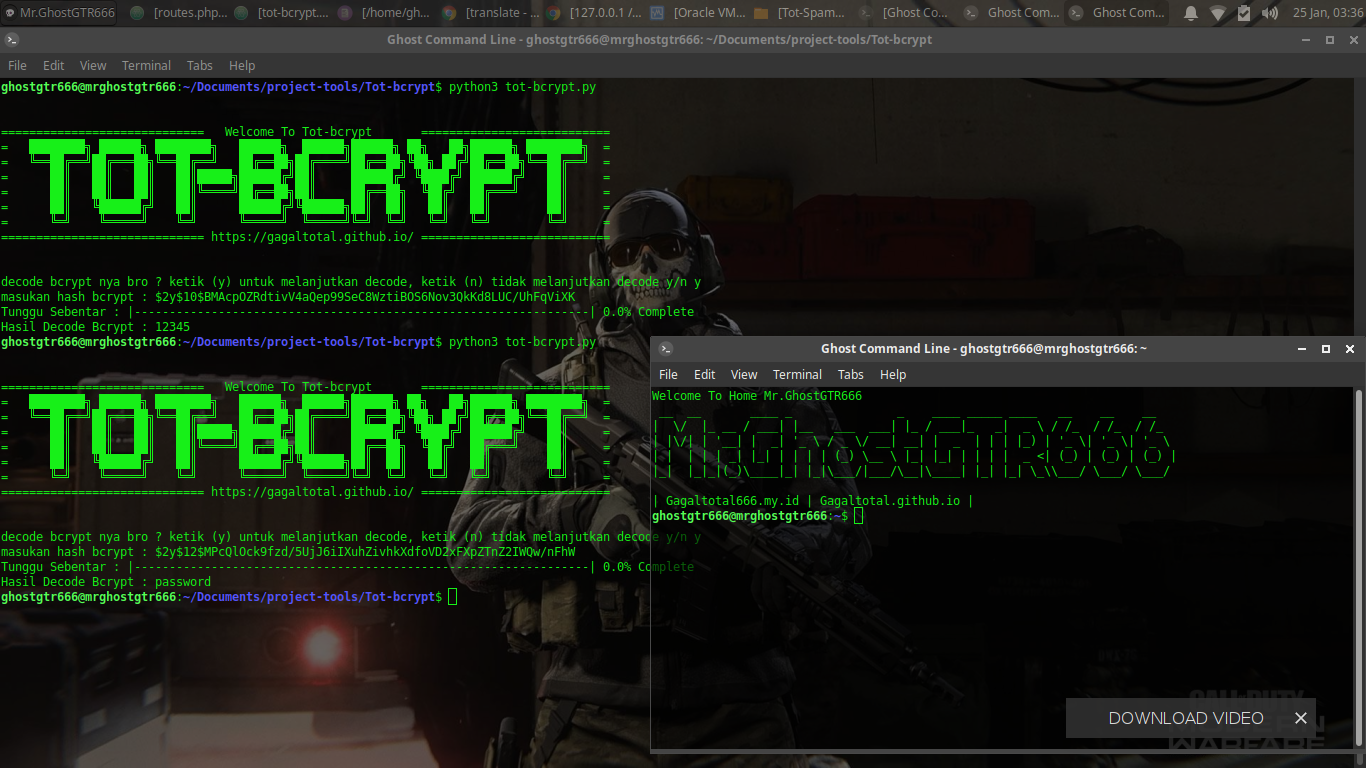Maximize the Tot-bcrypt terminal window

point(1330,40)
